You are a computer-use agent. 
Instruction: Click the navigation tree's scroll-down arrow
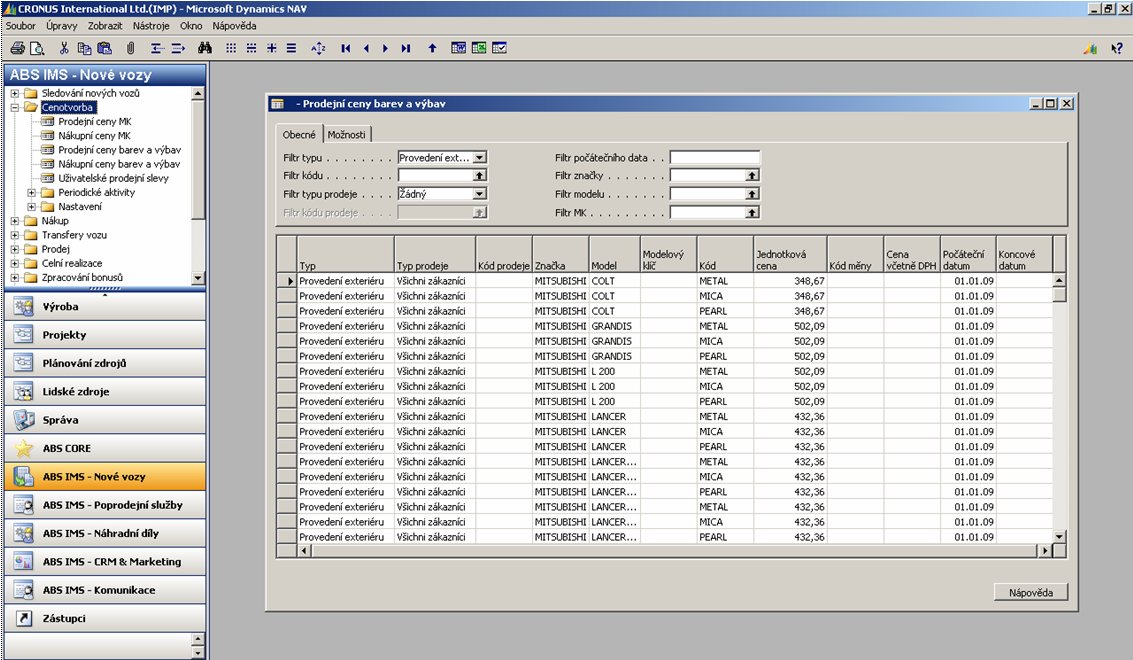click(198, 278)
